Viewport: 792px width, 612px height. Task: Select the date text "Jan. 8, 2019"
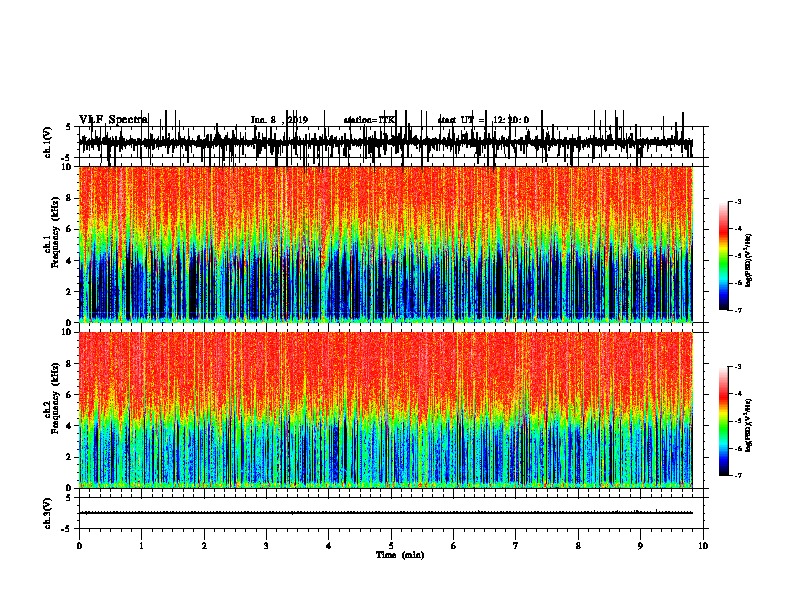click(x=279, y=120)
